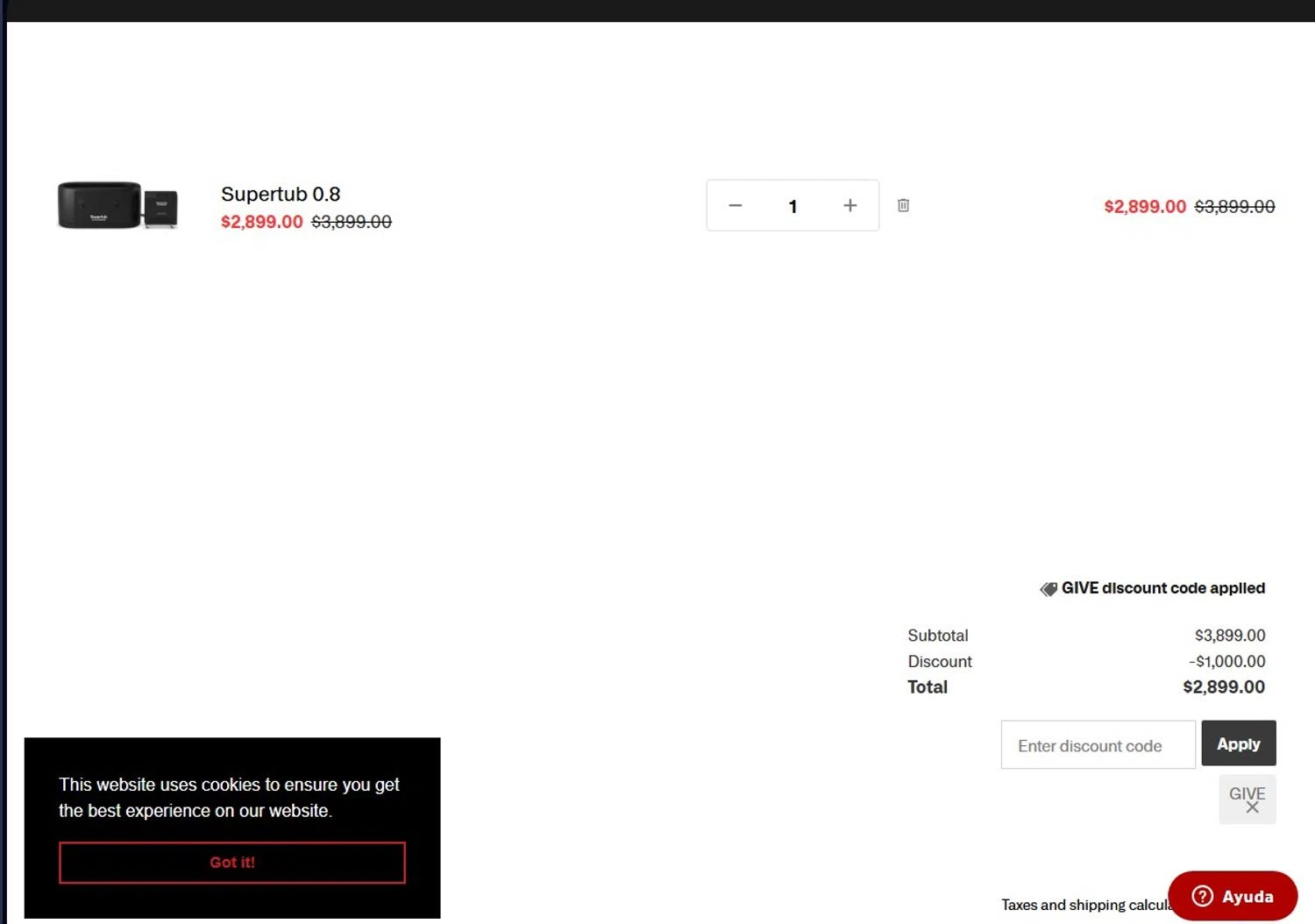Click the 'Taxes and shipping' note

coord(1085,905)
